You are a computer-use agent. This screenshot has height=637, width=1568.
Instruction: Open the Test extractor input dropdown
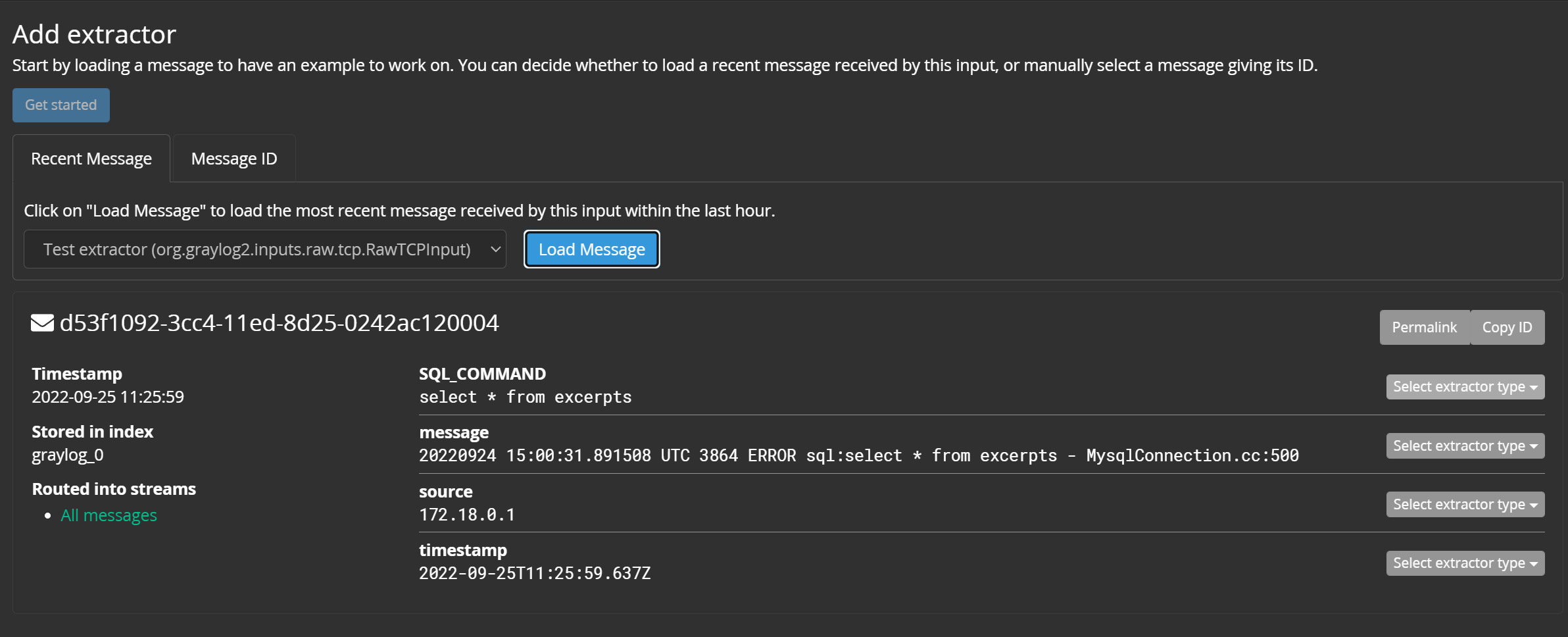(265, 249)
